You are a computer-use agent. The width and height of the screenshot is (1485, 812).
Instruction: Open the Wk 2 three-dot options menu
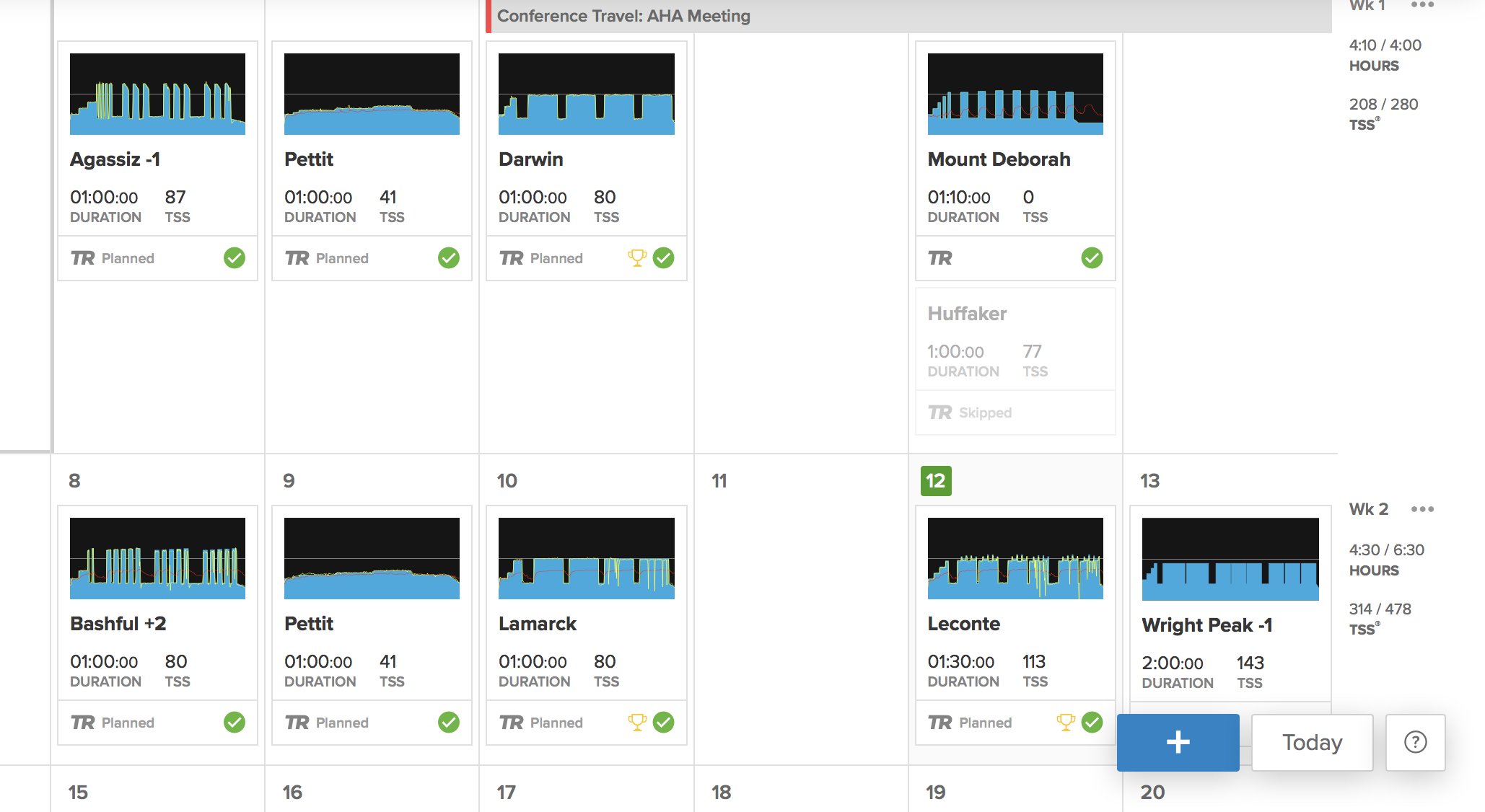(1422, 509)
